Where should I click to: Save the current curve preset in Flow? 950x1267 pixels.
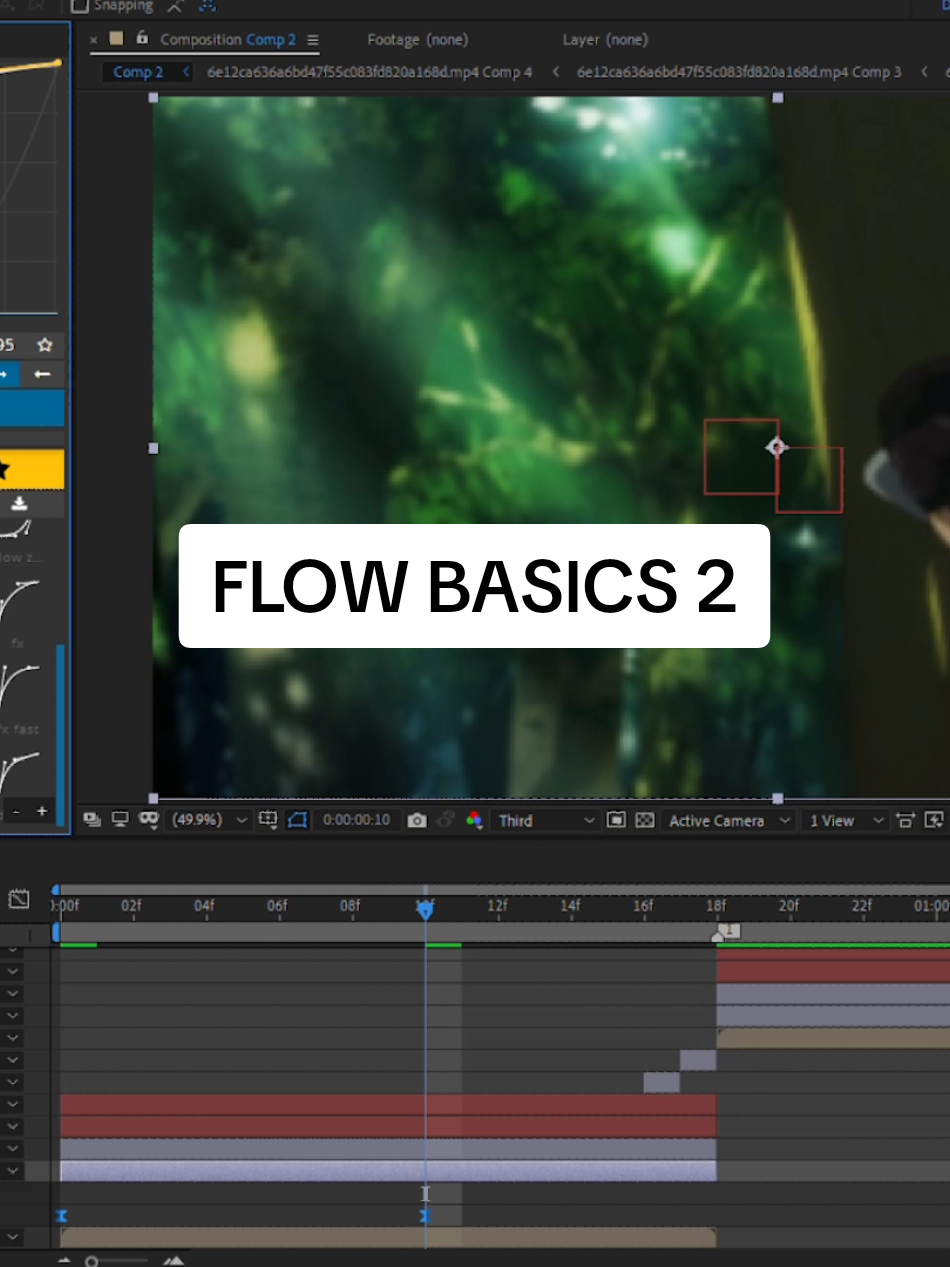(x=18, y=505)
